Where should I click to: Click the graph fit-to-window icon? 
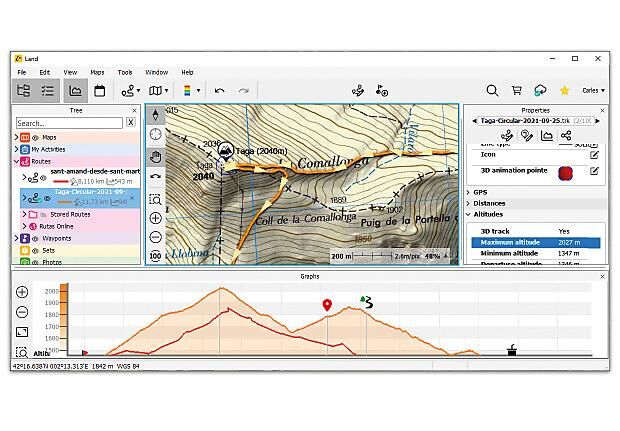point(22,332)
